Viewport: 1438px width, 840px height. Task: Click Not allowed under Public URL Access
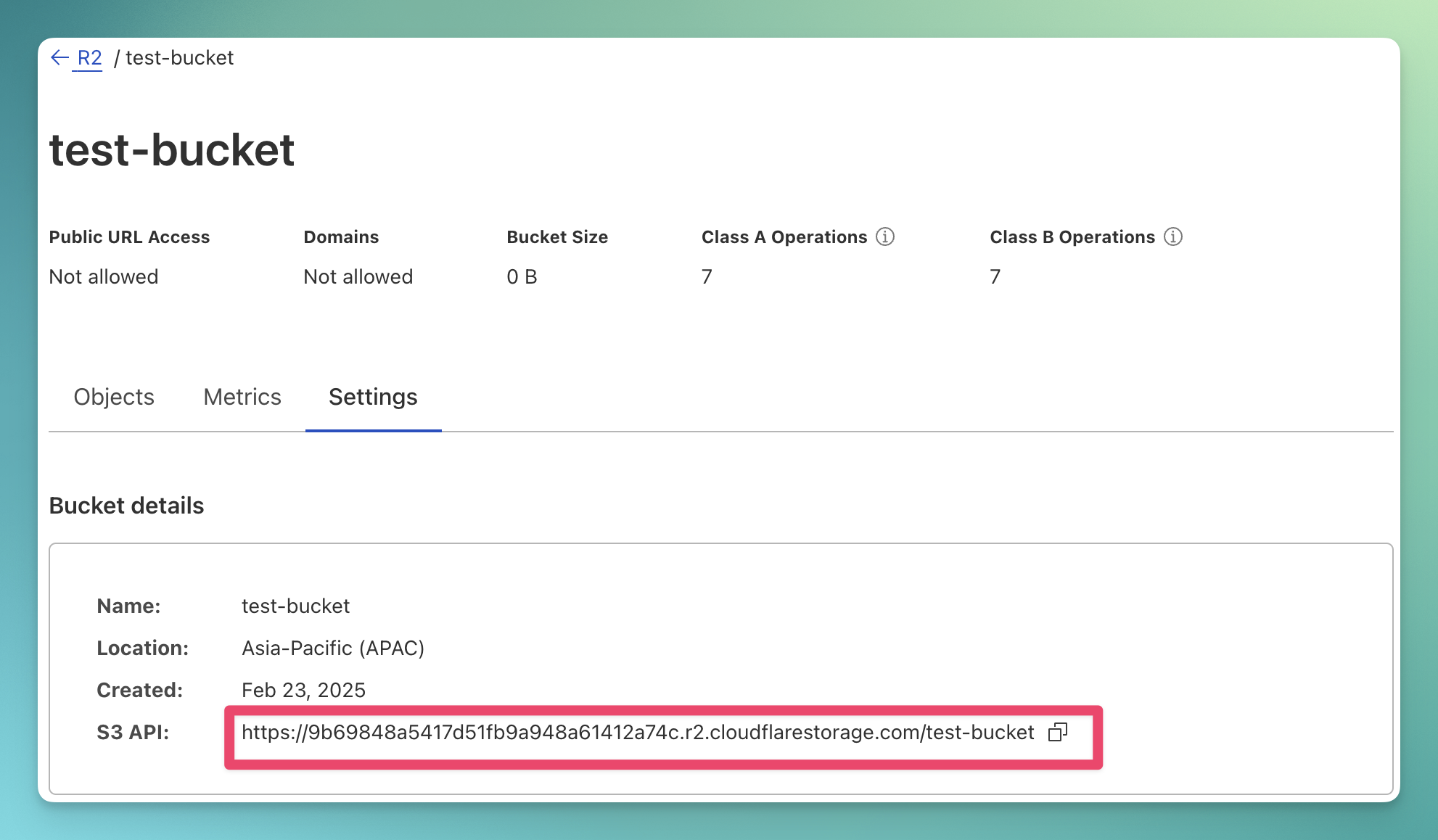point(103,276)
